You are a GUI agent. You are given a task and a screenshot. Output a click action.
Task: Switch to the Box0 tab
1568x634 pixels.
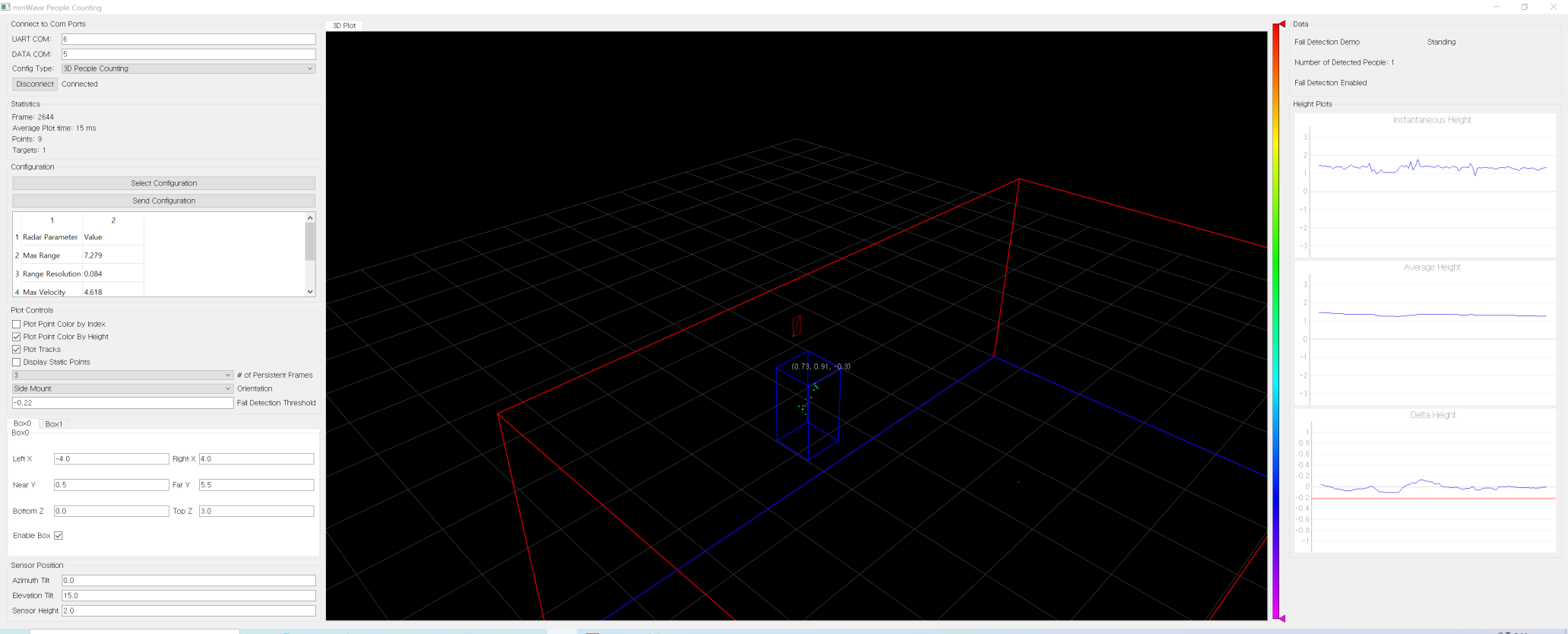pos(22,423)
